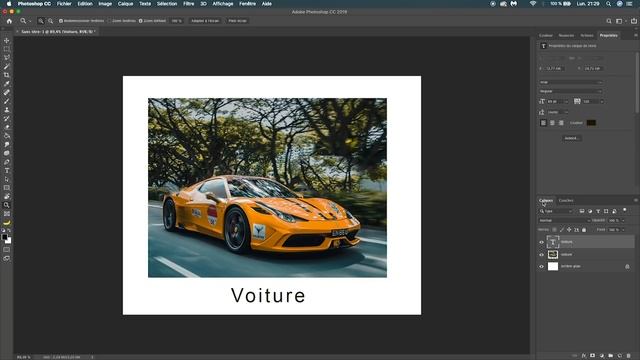
Task: Open the Affichage menu
Action: pos(223,4)
